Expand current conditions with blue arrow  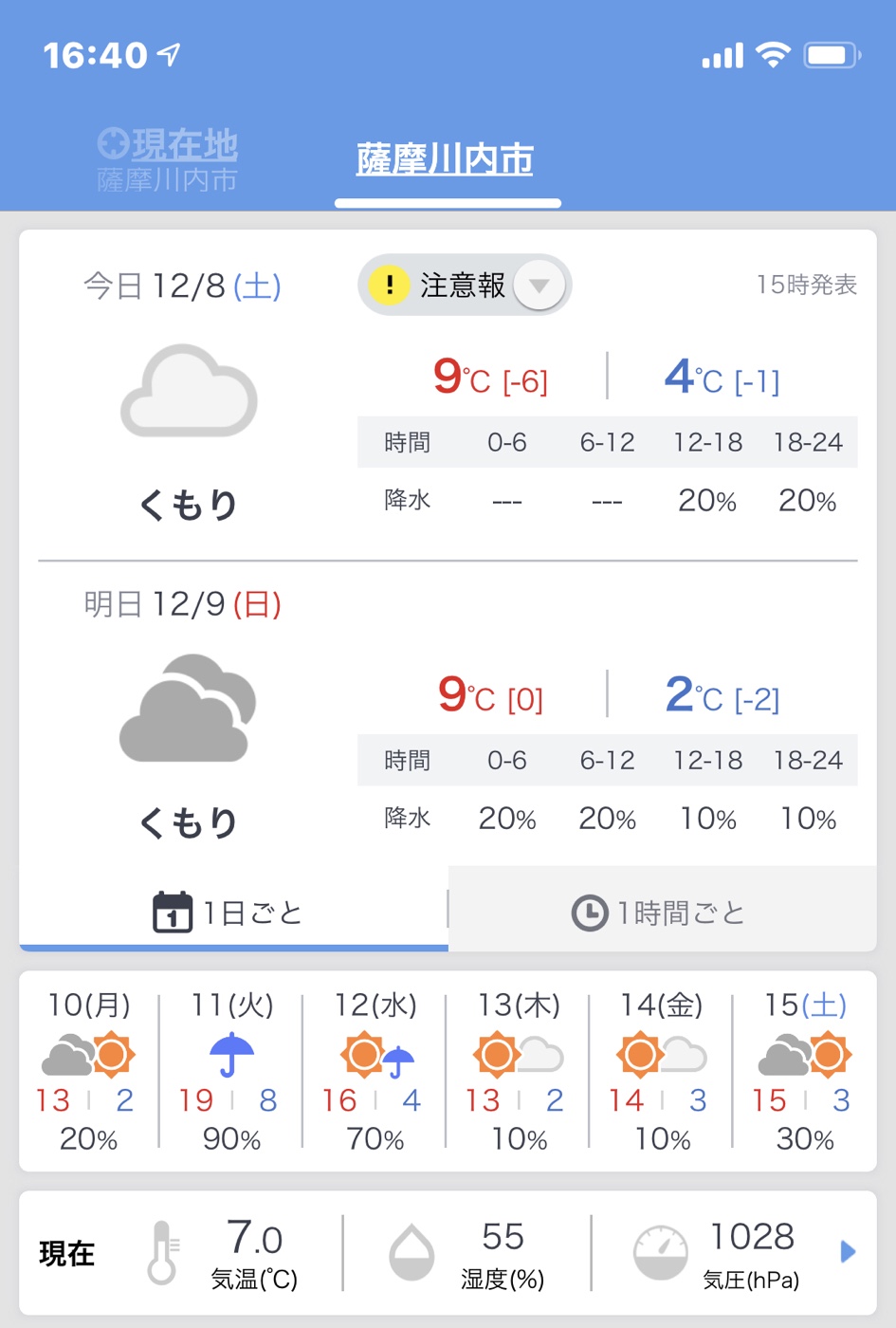(x=848, y=1252)
